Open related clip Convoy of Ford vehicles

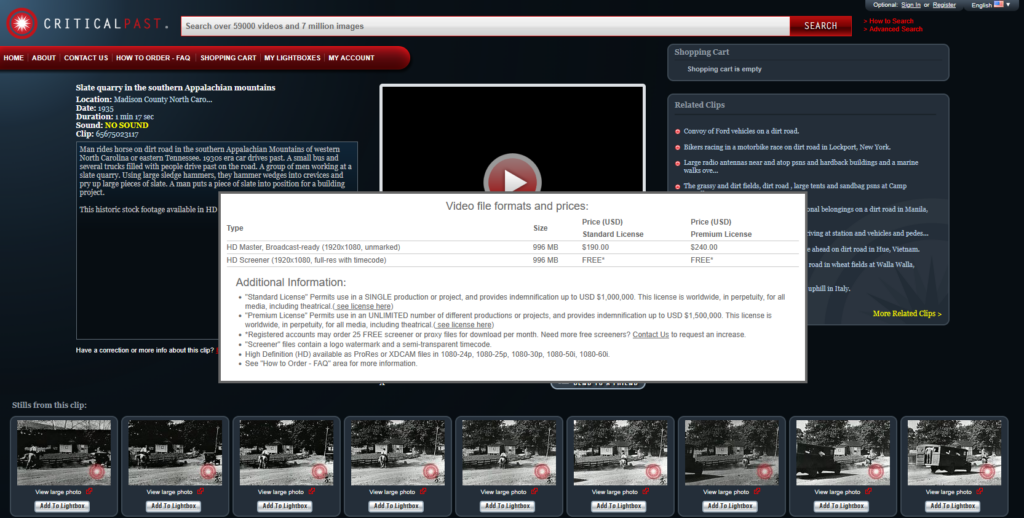click(x=741, y=131)
